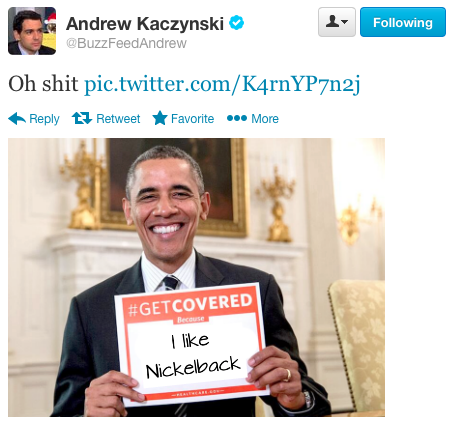Click the Retweet arrows icon

click(x=82, y=118)
